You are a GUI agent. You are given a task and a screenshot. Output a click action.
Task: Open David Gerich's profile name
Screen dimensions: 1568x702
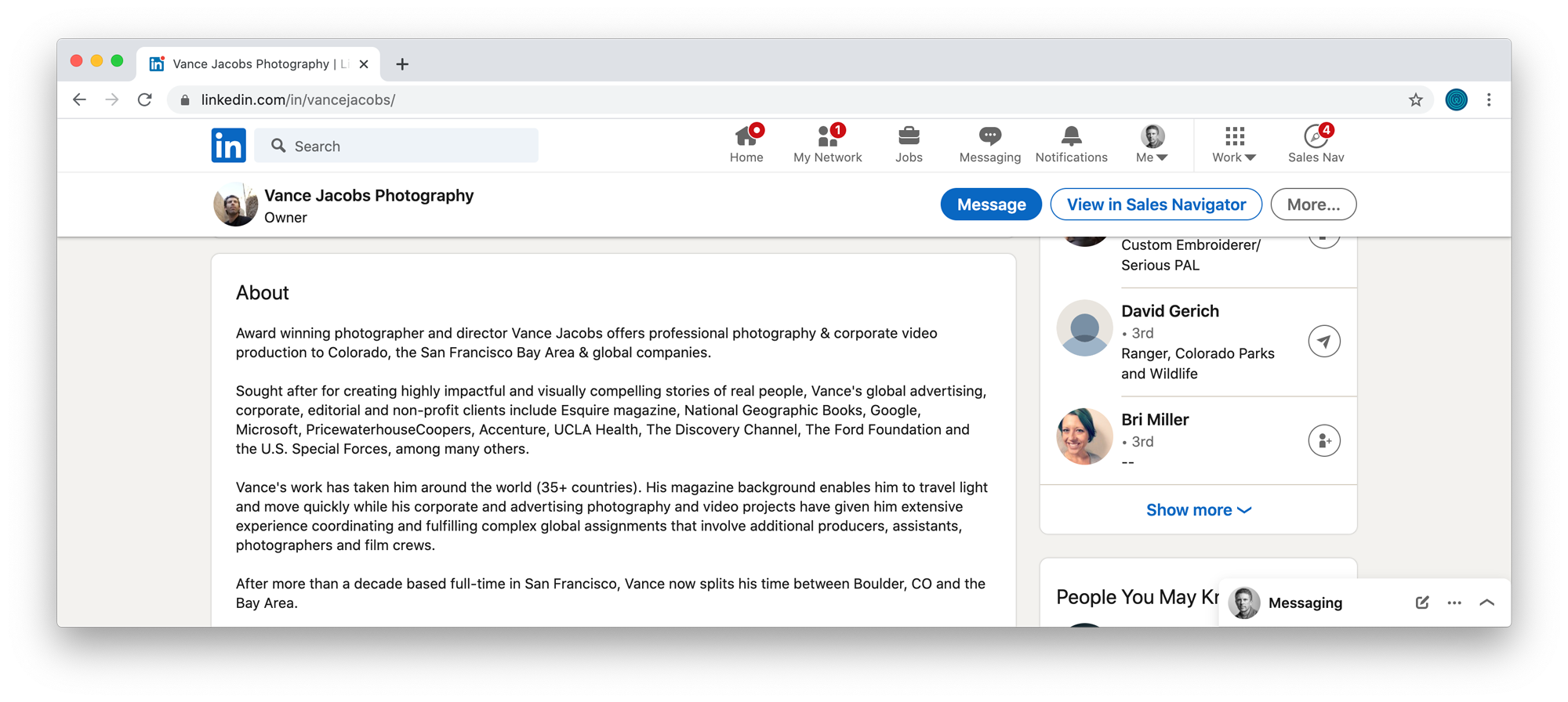pos(1170,311)
